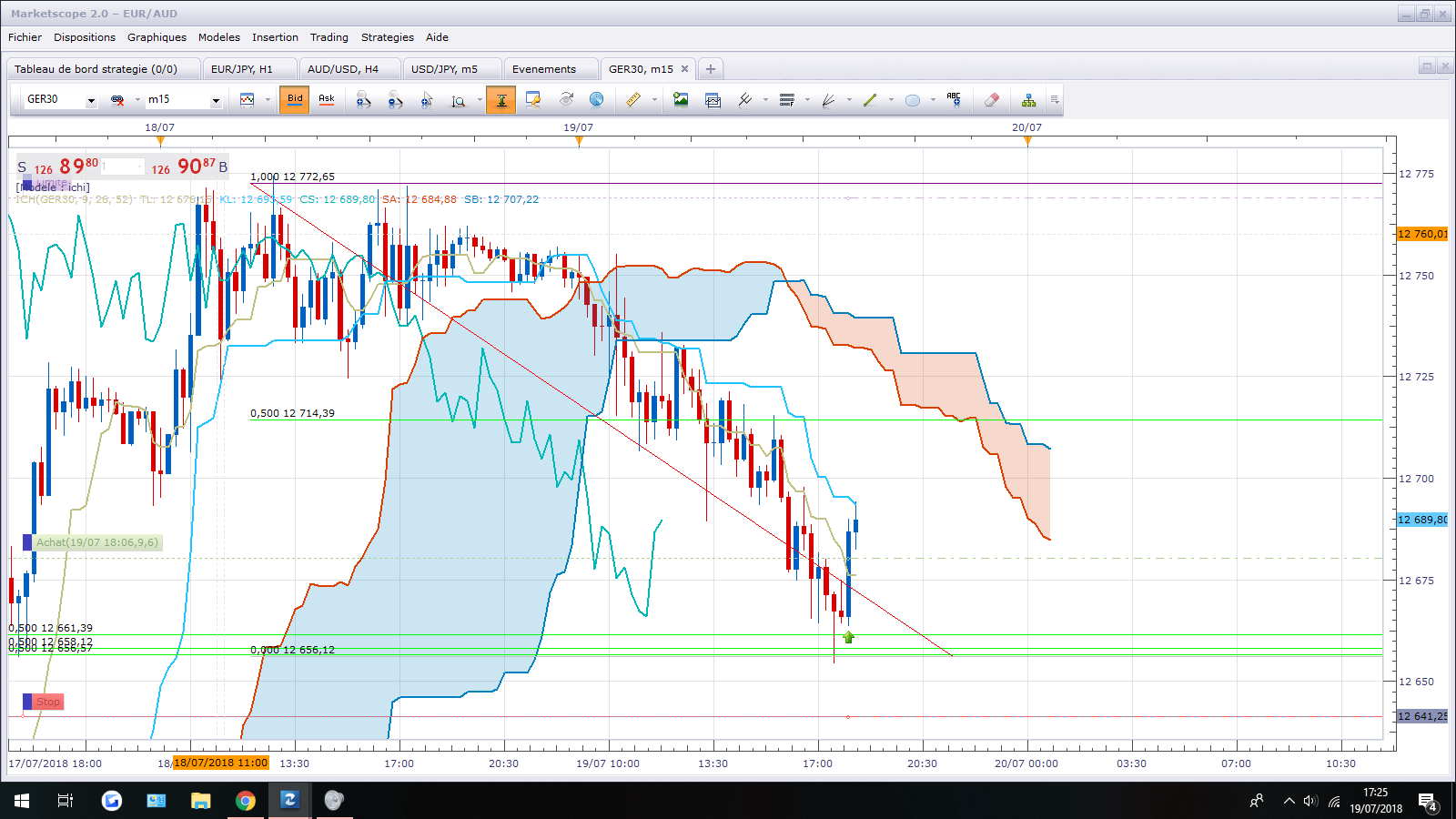Image resolution: width=1456 pixels, height=819 pixels.
Task: Switch to the AUD/USD, H4 tab
Action: click(x=349, y=69)
